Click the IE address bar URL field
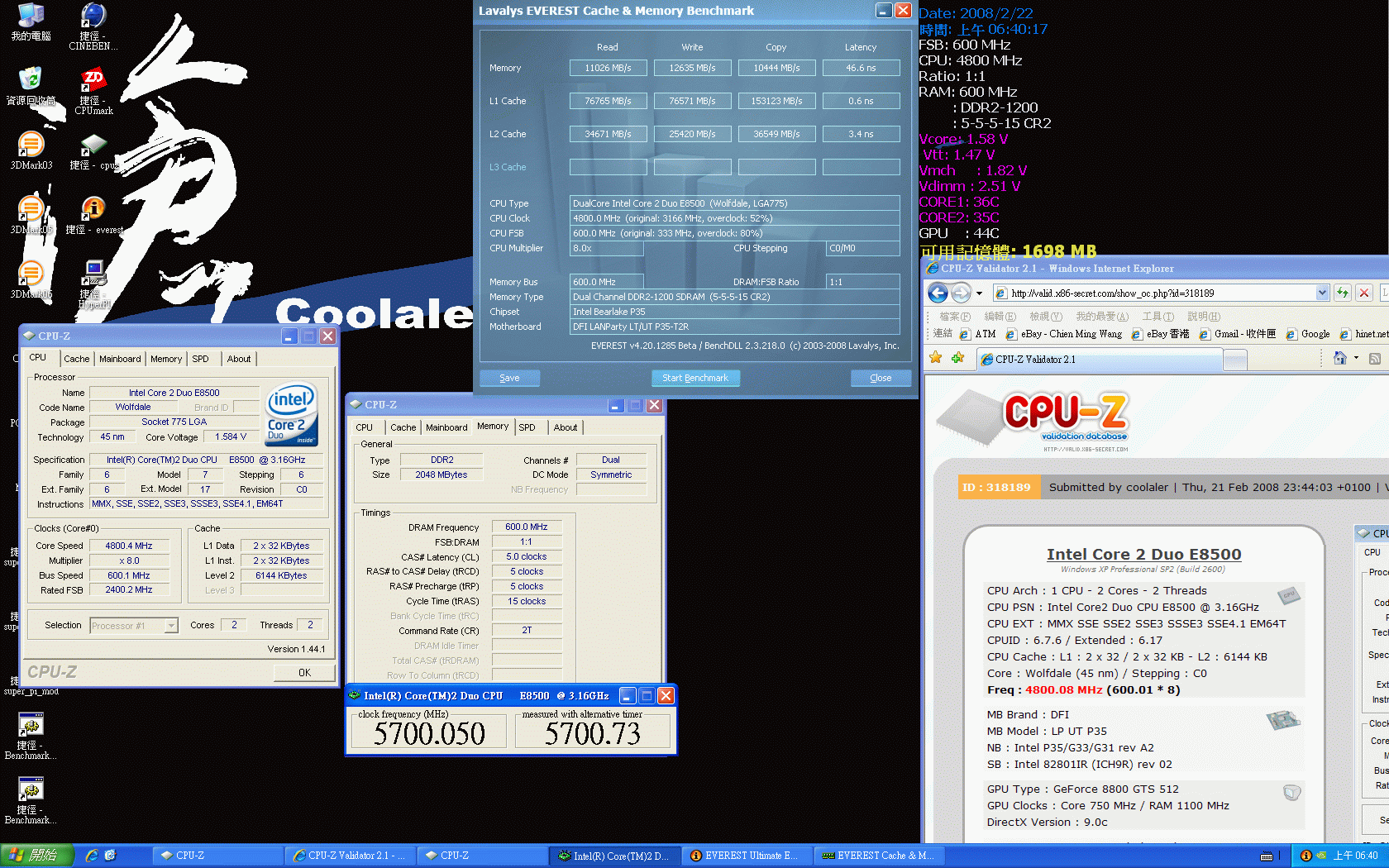 click(x=1154, y=293)
